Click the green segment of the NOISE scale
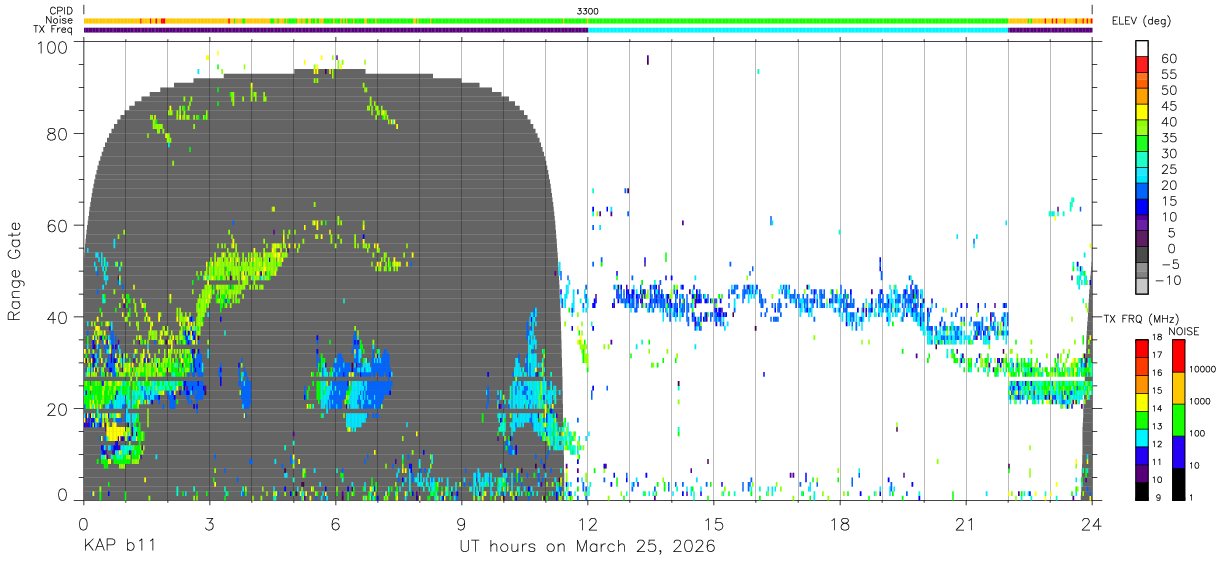Screen dimensions: 1228x567 pyautogui.click(x=1179, y=420)
